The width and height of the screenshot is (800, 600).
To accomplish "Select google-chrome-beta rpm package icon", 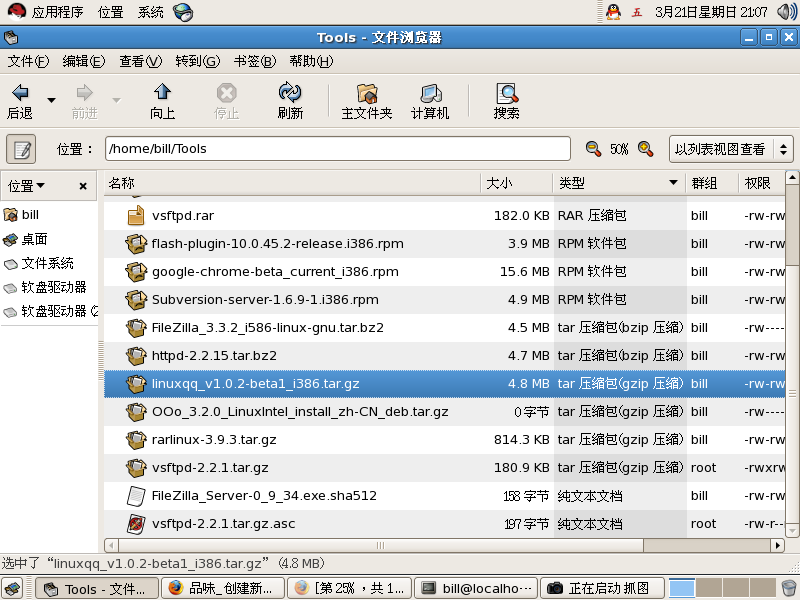I will click(x=136, y=271).
